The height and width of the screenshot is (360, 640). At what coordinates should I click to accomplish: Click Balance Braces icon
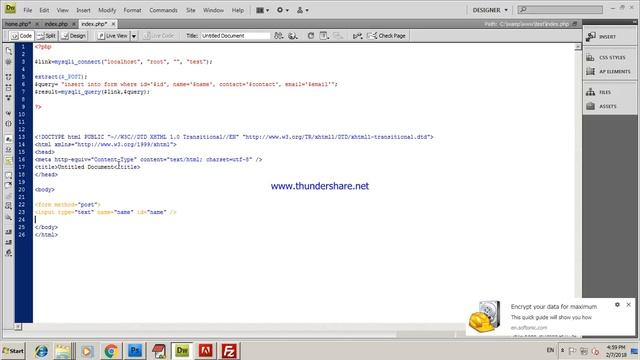click(x=9, y=124)
